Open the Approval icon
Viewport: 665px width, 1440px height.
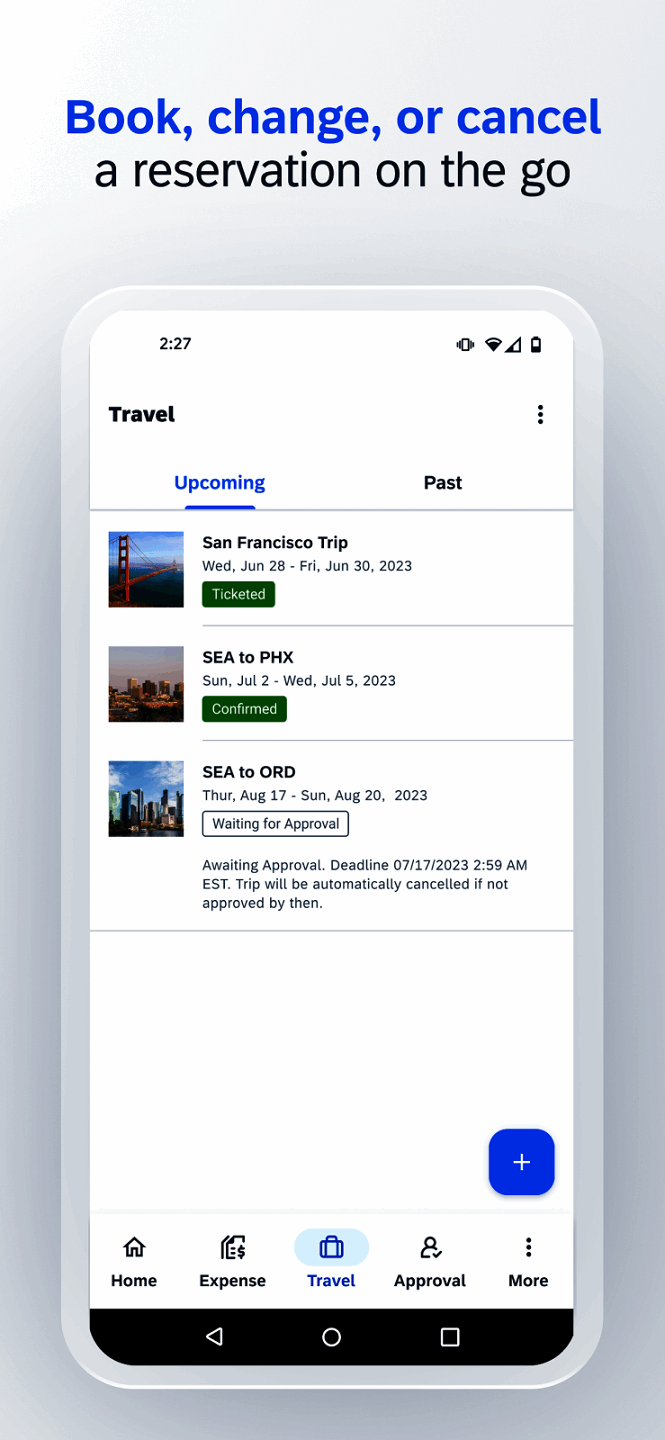point(430,1260)
